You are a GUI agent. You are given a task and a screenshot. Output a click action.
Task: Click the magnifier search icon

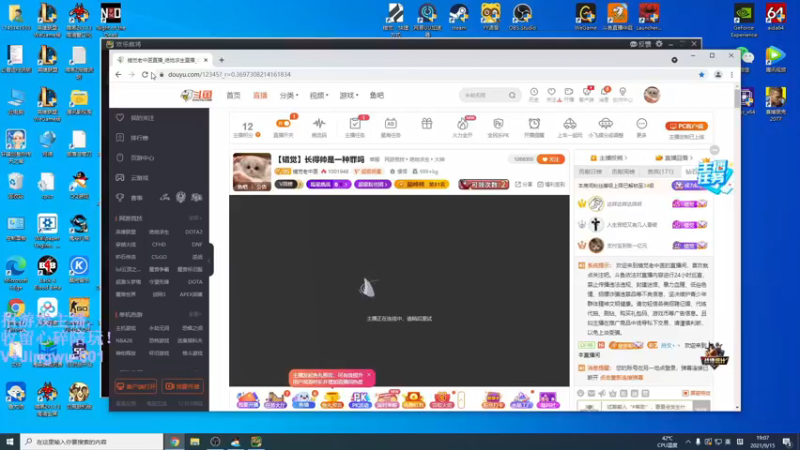coord(512,95)
